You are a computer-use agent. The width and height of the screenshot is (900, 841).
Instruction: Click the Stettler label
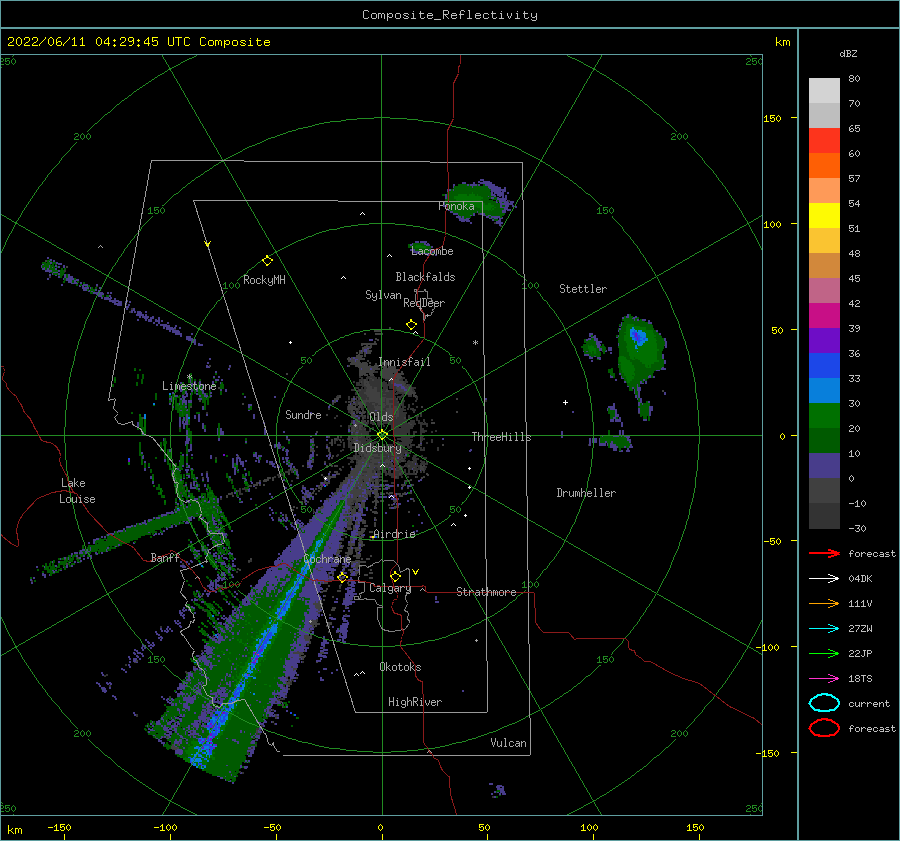pos(583,289)
